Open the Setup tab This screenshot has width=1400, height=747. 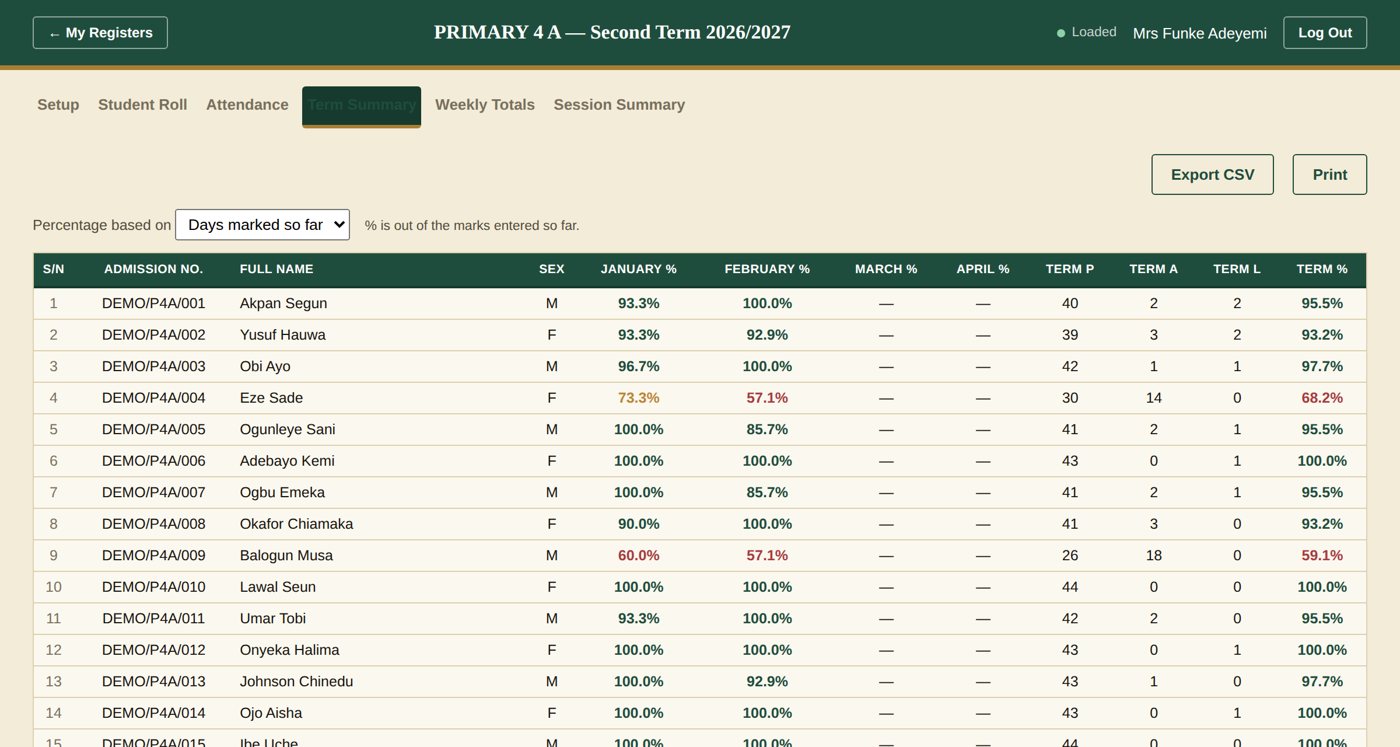point(58,105)
